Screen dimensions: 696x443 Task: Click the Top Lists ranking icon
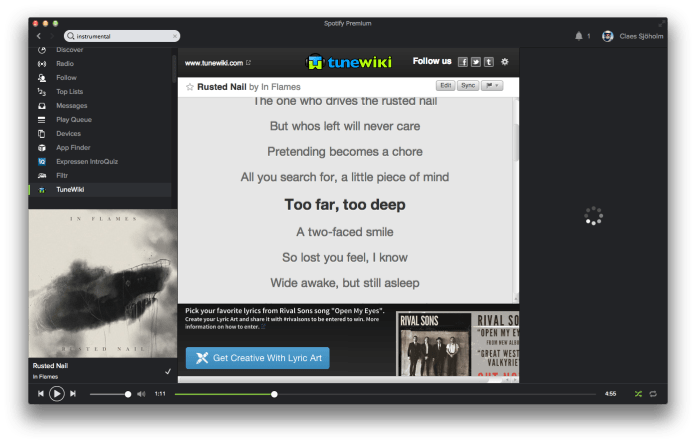click(x=42, y=91)
